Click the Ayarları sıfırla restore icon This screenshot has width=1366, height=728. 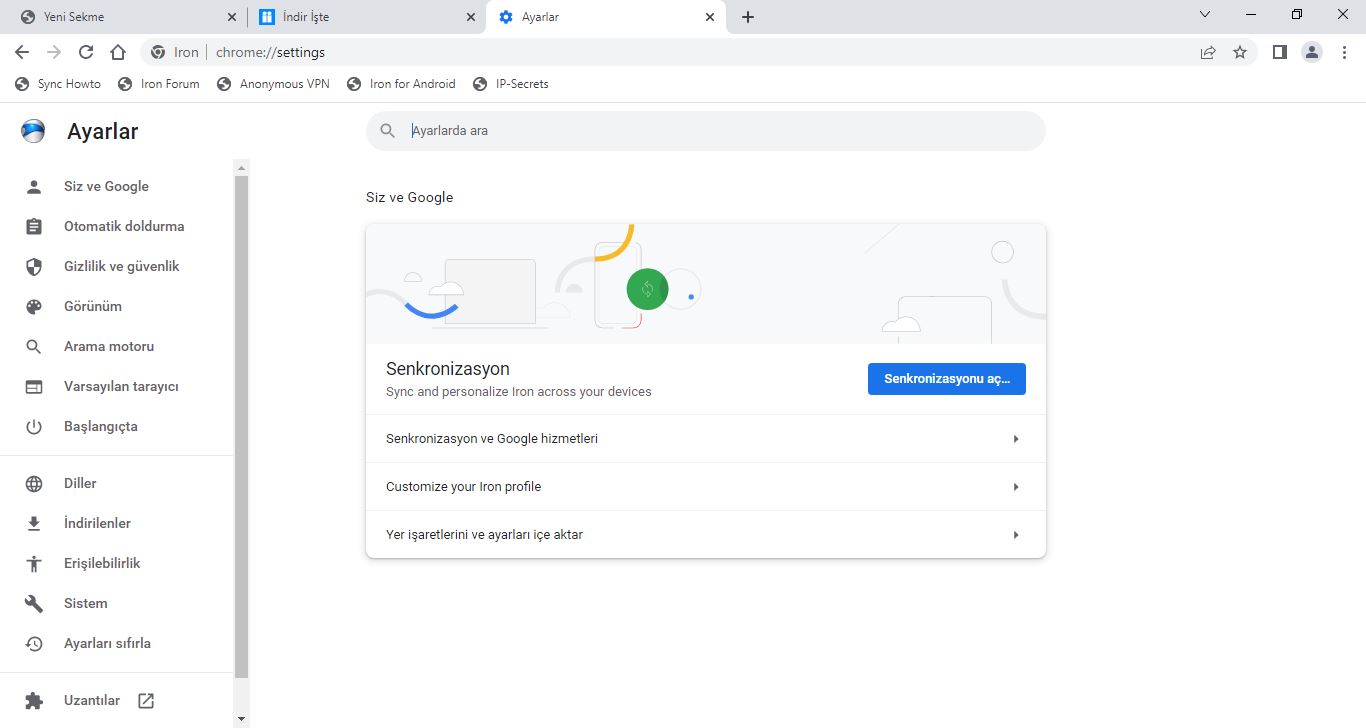pos(34,643)
